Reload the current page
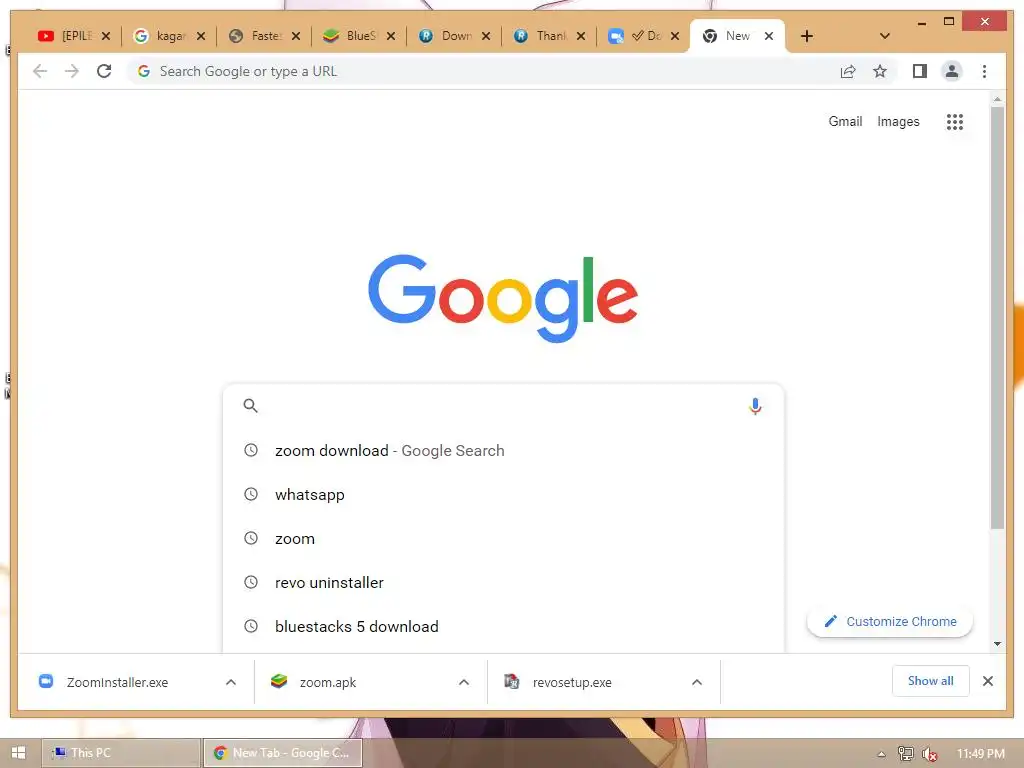The width and height of the screenshot is (1024, 768). pyautogui.click(x=104, y=71)
